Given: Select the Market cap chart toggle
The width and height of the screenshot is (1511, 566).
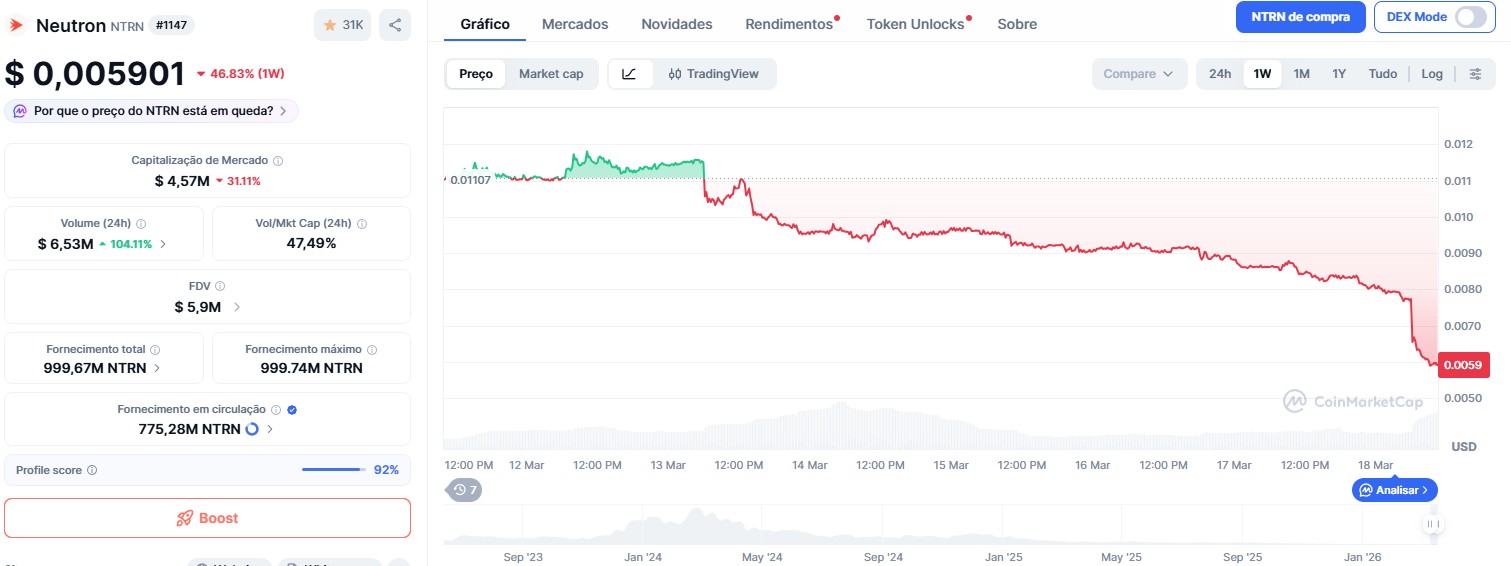Looking at the screenshot, I should point(551,74).
